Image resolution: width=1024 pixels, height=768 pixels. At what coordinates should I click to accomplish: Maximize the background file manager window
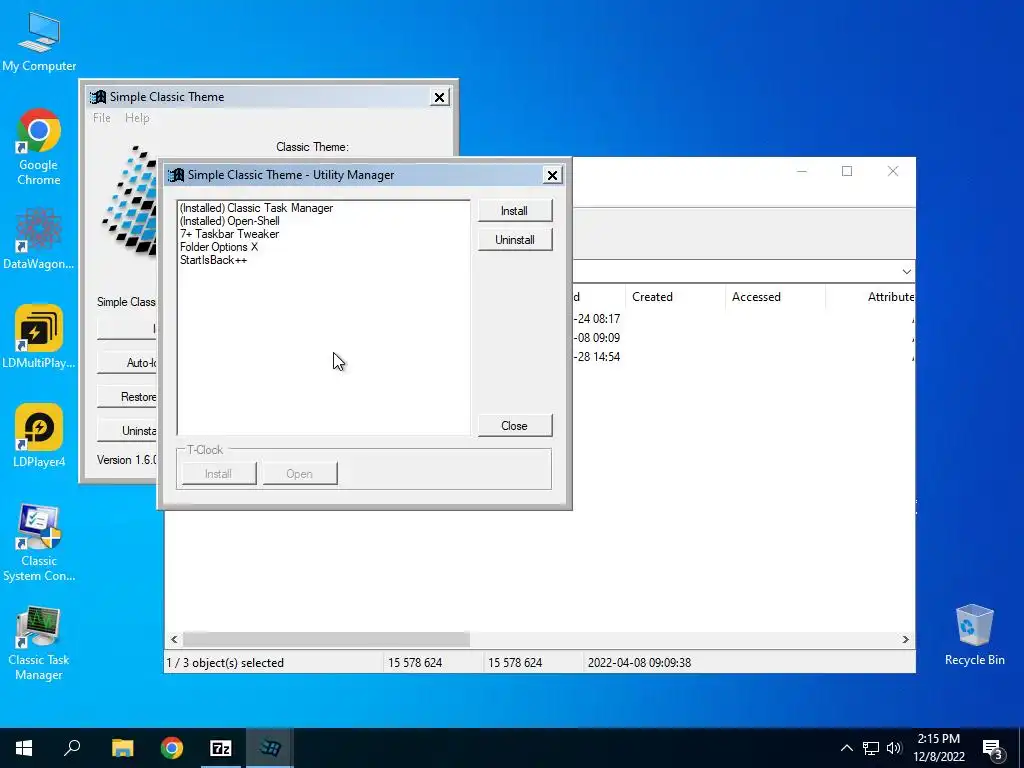tap(847, 171)
